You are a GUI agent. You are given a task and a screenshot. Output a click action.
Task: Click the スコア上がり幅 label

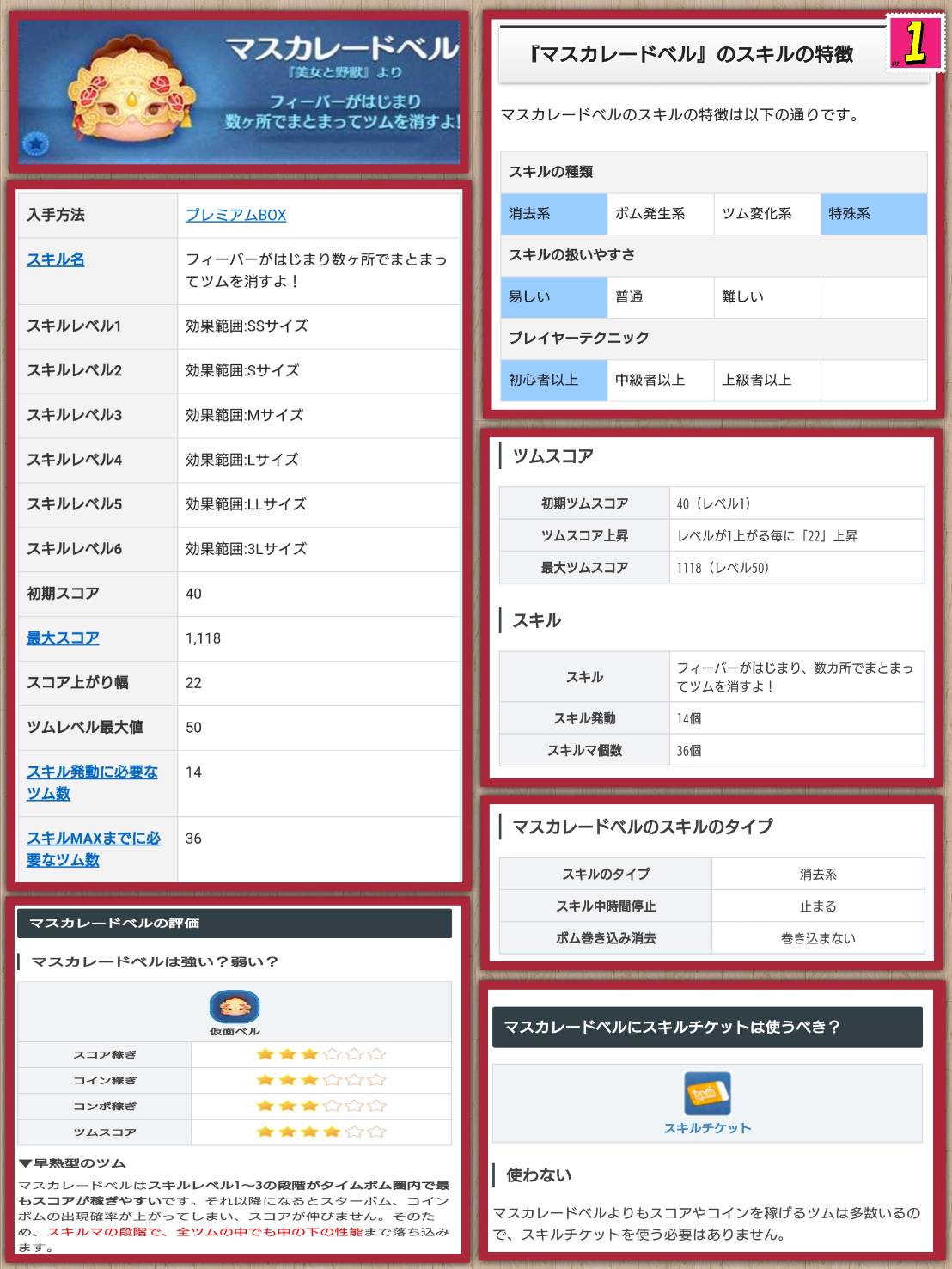point(77,683)
